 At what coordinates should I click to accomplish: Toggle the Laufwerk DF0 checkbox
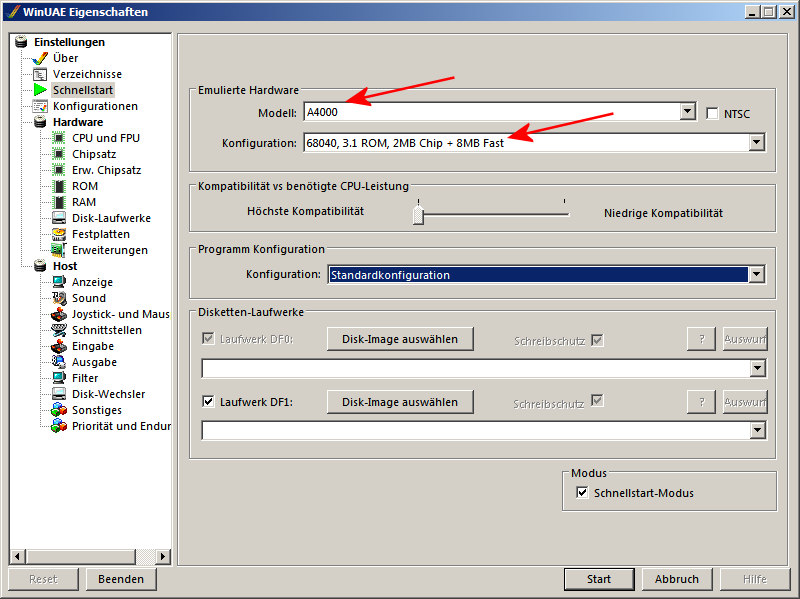pos(208,338)
